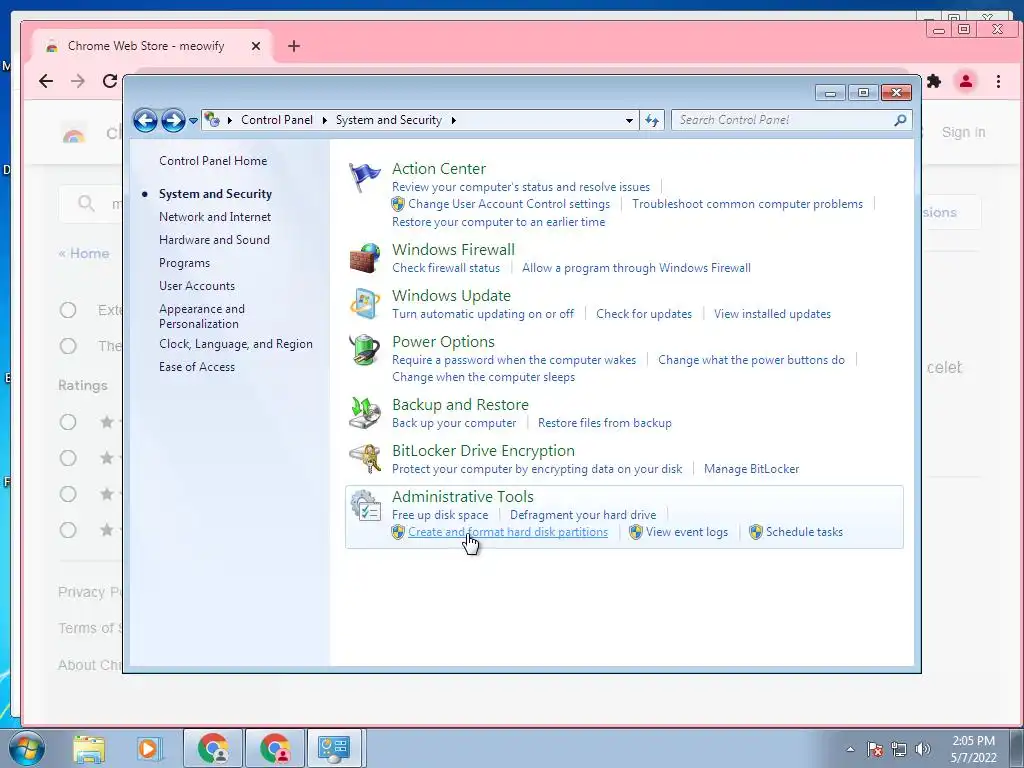Select the second star rating radio button
Viewport: 1024px width, 768px height.
pyautogui.click(x=68, y=458)
